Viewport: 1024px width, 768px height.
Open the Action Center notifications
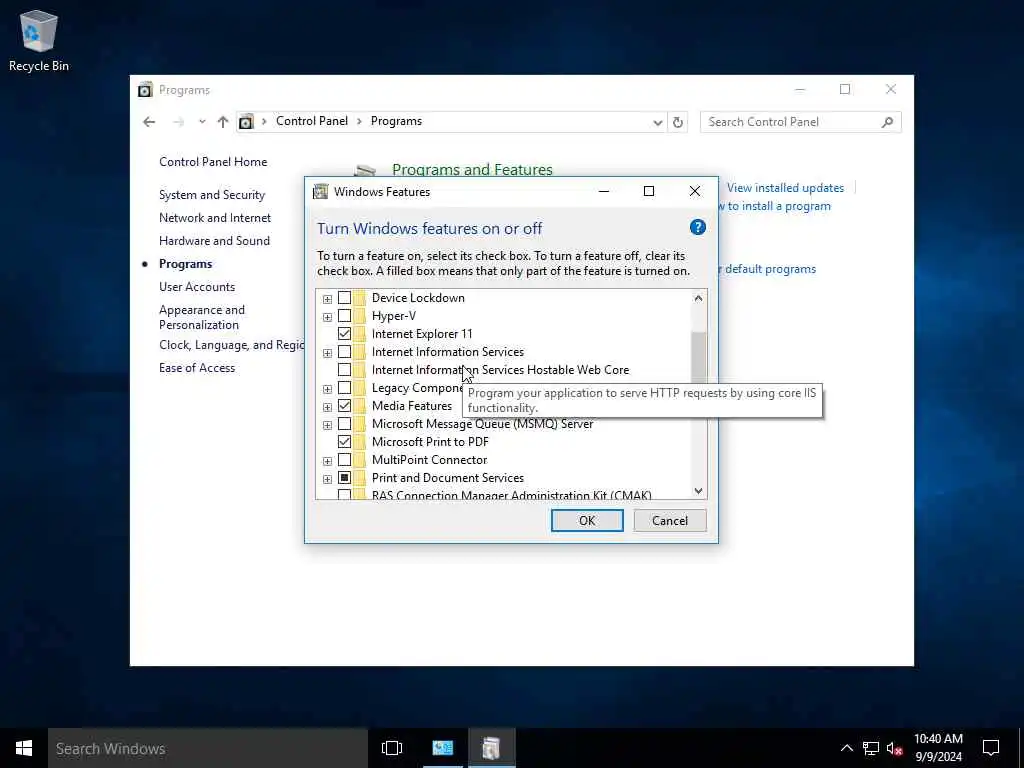pos(991,748)
